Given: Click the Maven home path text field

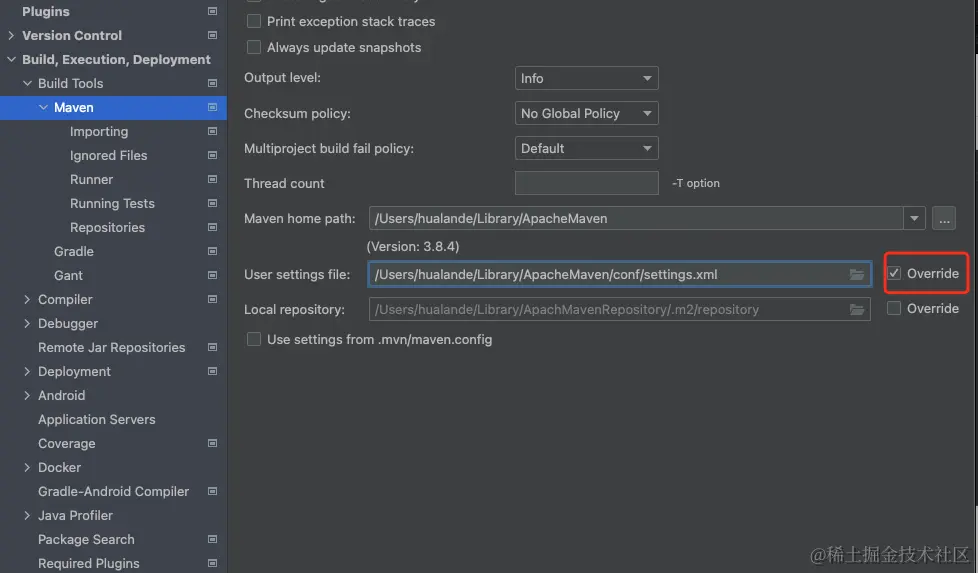Looking at the screenshot, I should (x=636, y=218).
